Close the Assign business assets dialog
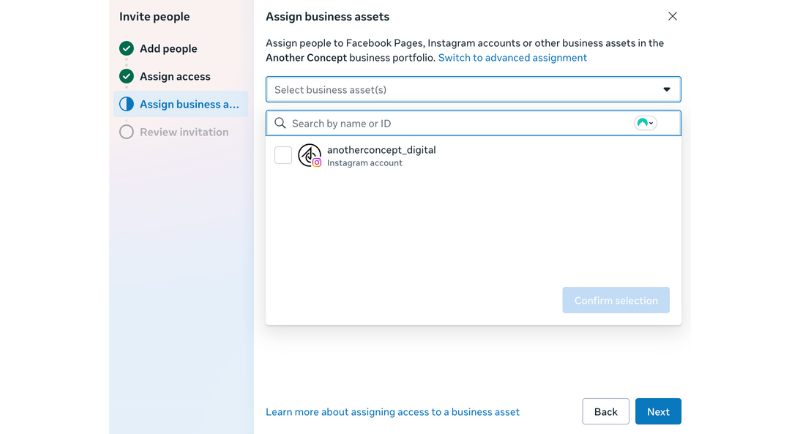Image resolution: width=800 pixels, height=434 pixels. point(672,16)
